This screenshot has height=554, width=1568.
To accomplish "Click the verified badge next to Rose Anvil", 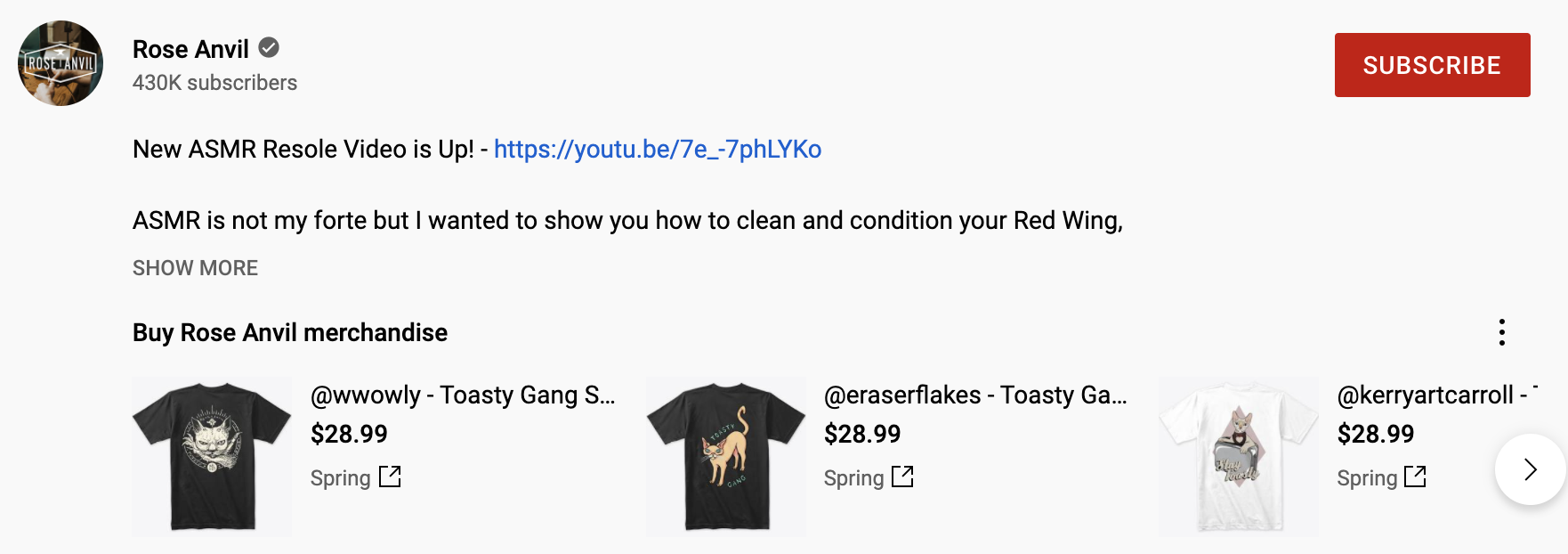I will click(270, 48).
